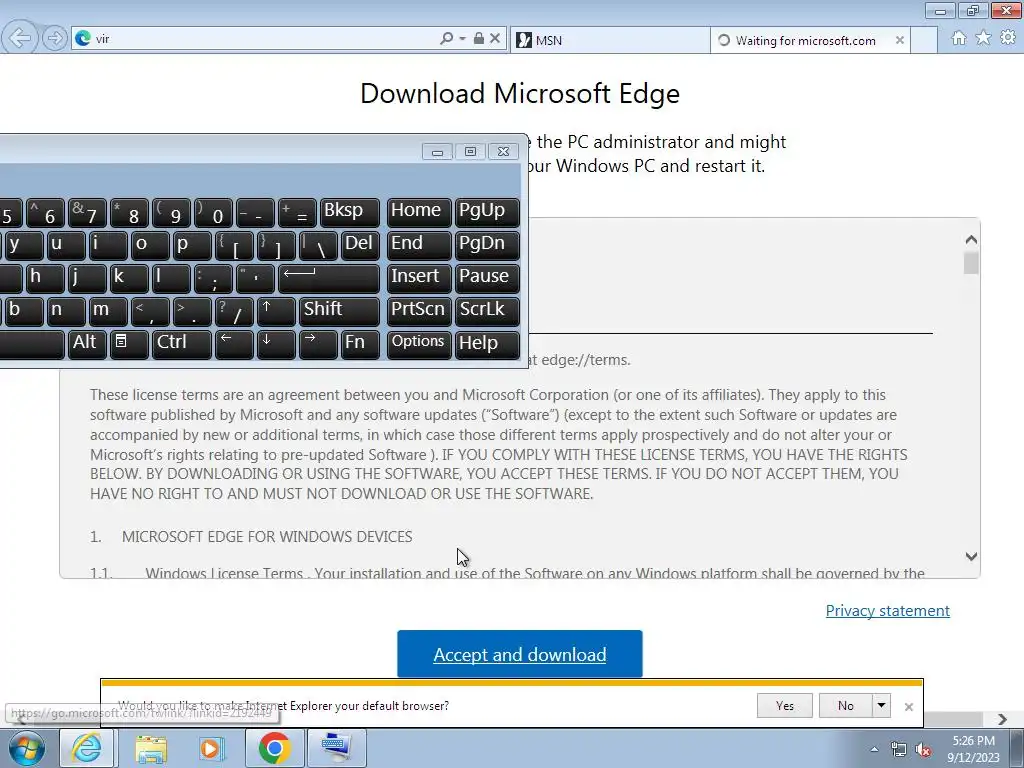Screen dimensions: 1024x768
Task: Click the 0 key on on-screen keyboard
Action: coord(213,212)
